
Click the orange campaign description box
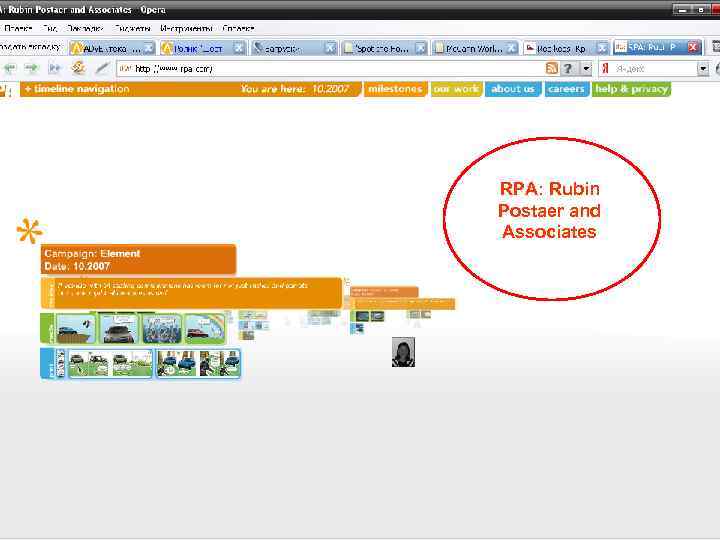(x=191, y=292)
